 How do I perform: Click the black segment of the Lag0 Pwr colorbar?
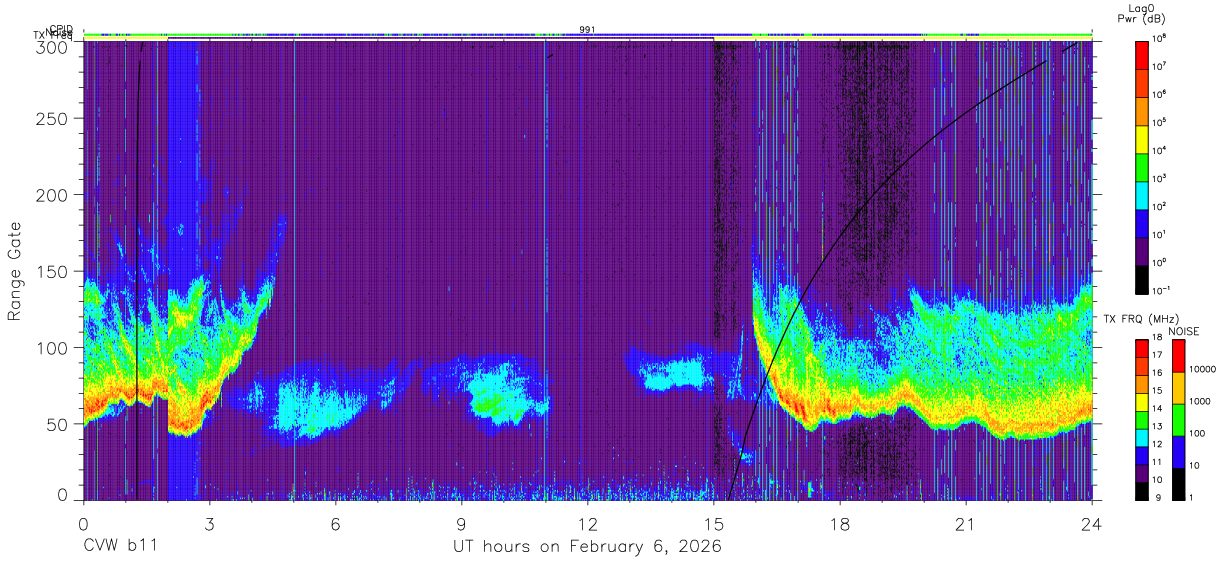[1142, 278]
